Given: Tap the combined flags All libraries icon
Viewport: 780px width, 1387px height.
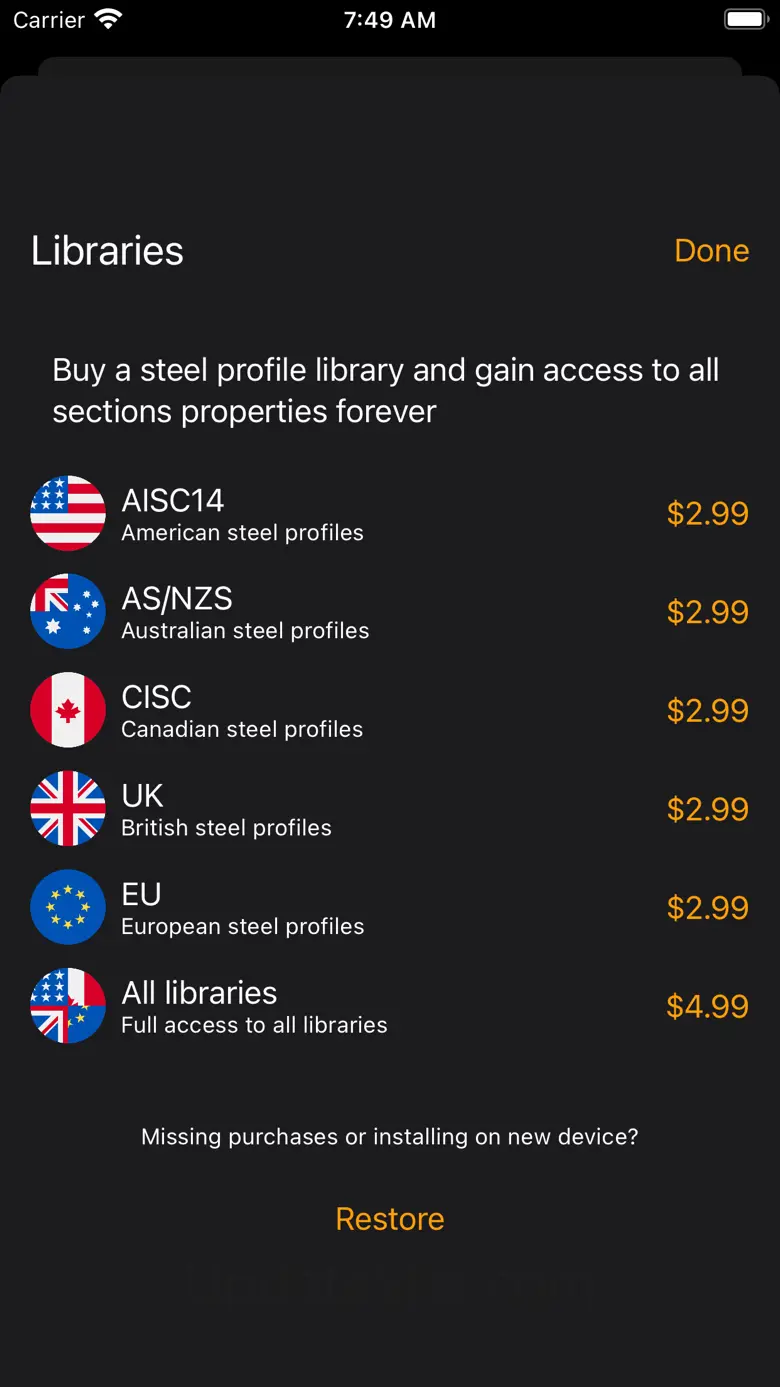Looking at the screenshot, I should tap(68, 1006).
